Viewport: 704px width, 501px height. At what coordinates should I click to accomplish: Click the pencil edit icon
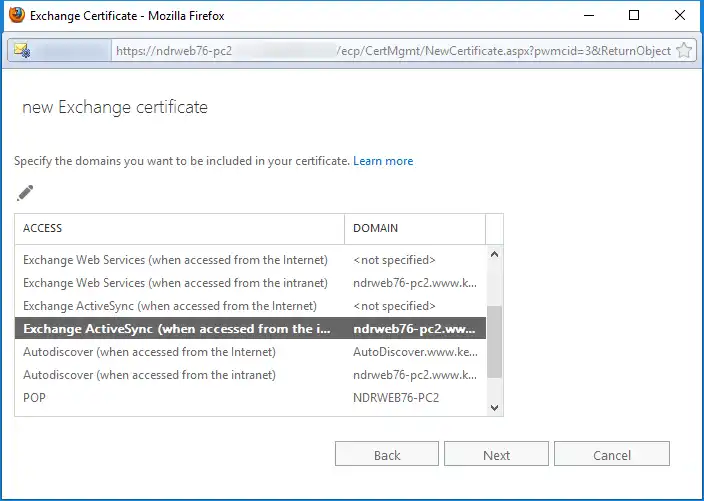(25, 193)
